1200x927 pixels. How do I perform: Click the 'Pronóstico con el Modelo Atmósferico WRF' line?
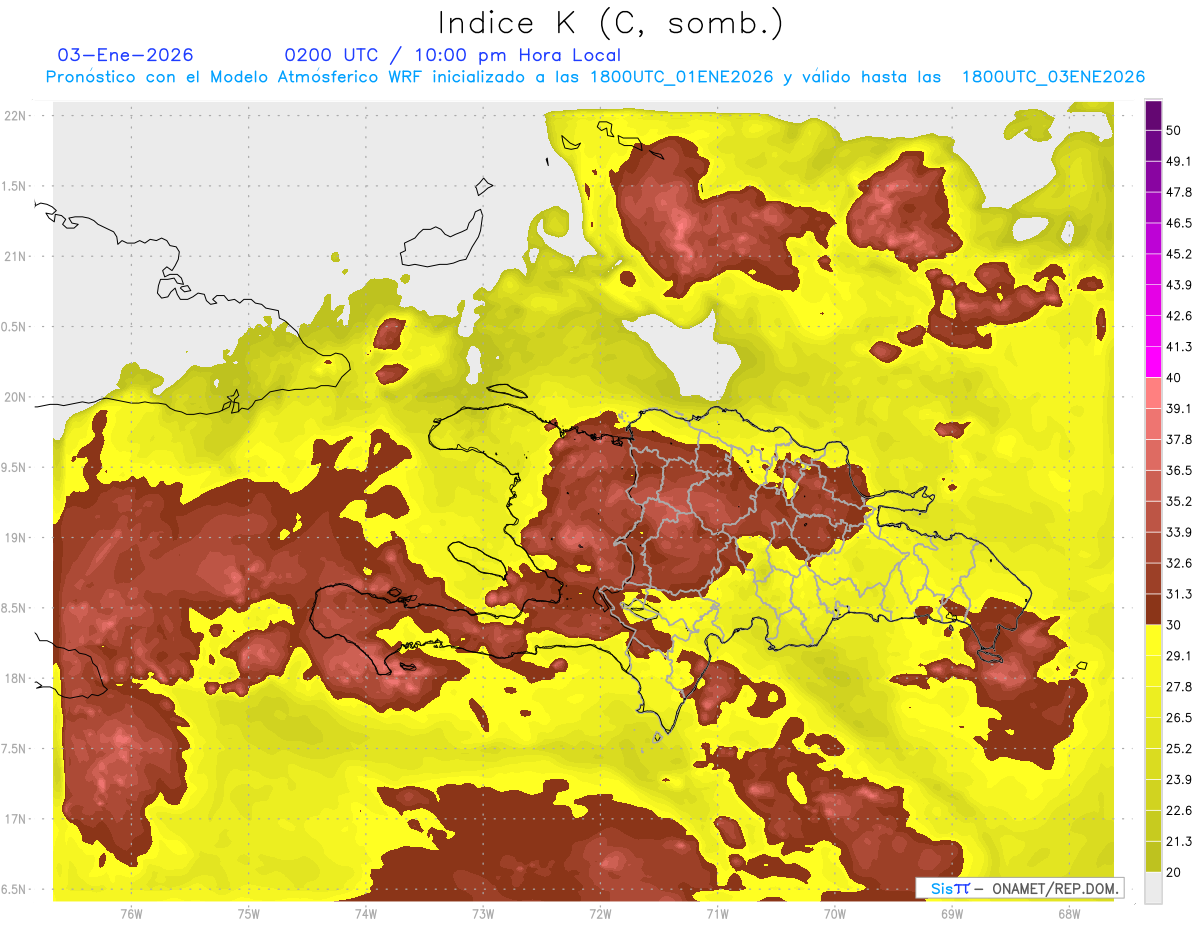[594, 77]
